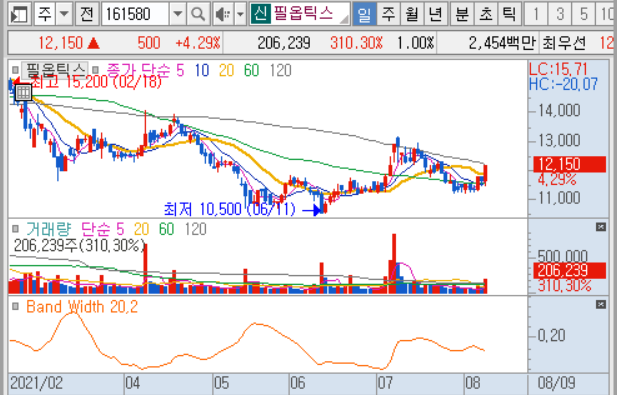Select the 초 second period button

pos(486,14)
